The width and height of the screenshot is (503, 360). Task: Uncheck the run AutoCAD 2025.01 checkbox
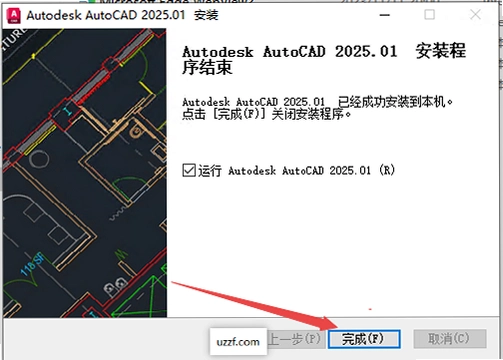(x=189, y=170)
